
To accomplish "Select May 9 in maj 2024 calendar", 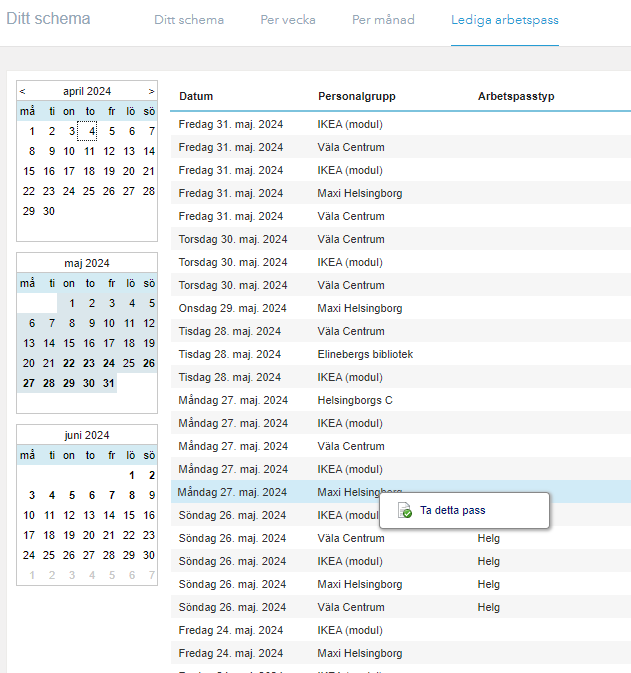I will coord(91,324).
